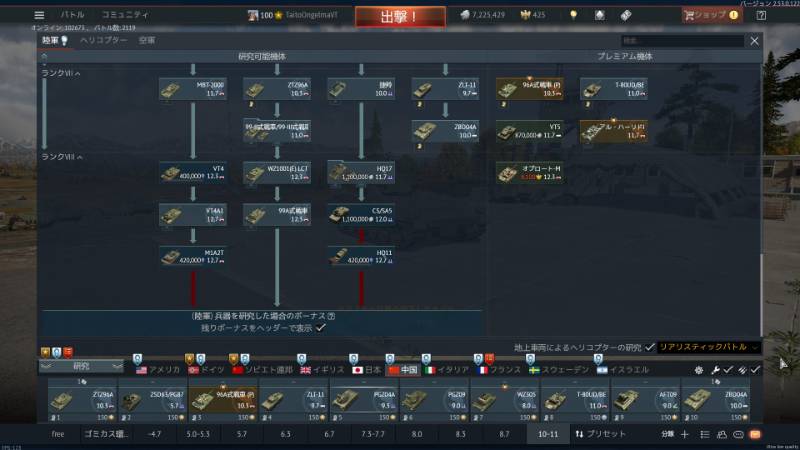The image size is (800, 450).
Task: Open the 研究 dropdown panel
Action: point(82,366)
